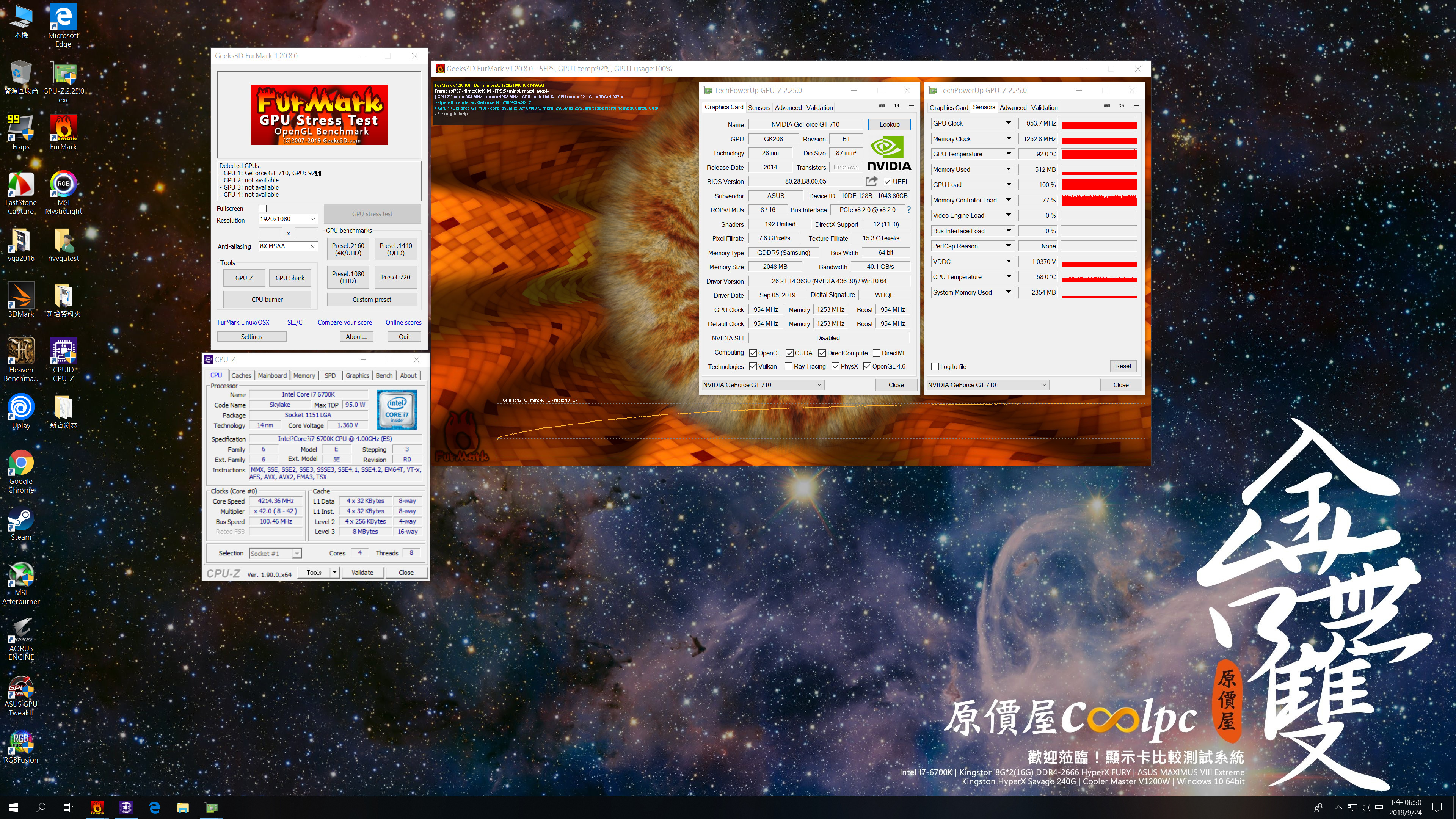Switch to the SPD tab in CPU-Z
The width and height of the screenshot is (1456, 819).
coord(330,375)
